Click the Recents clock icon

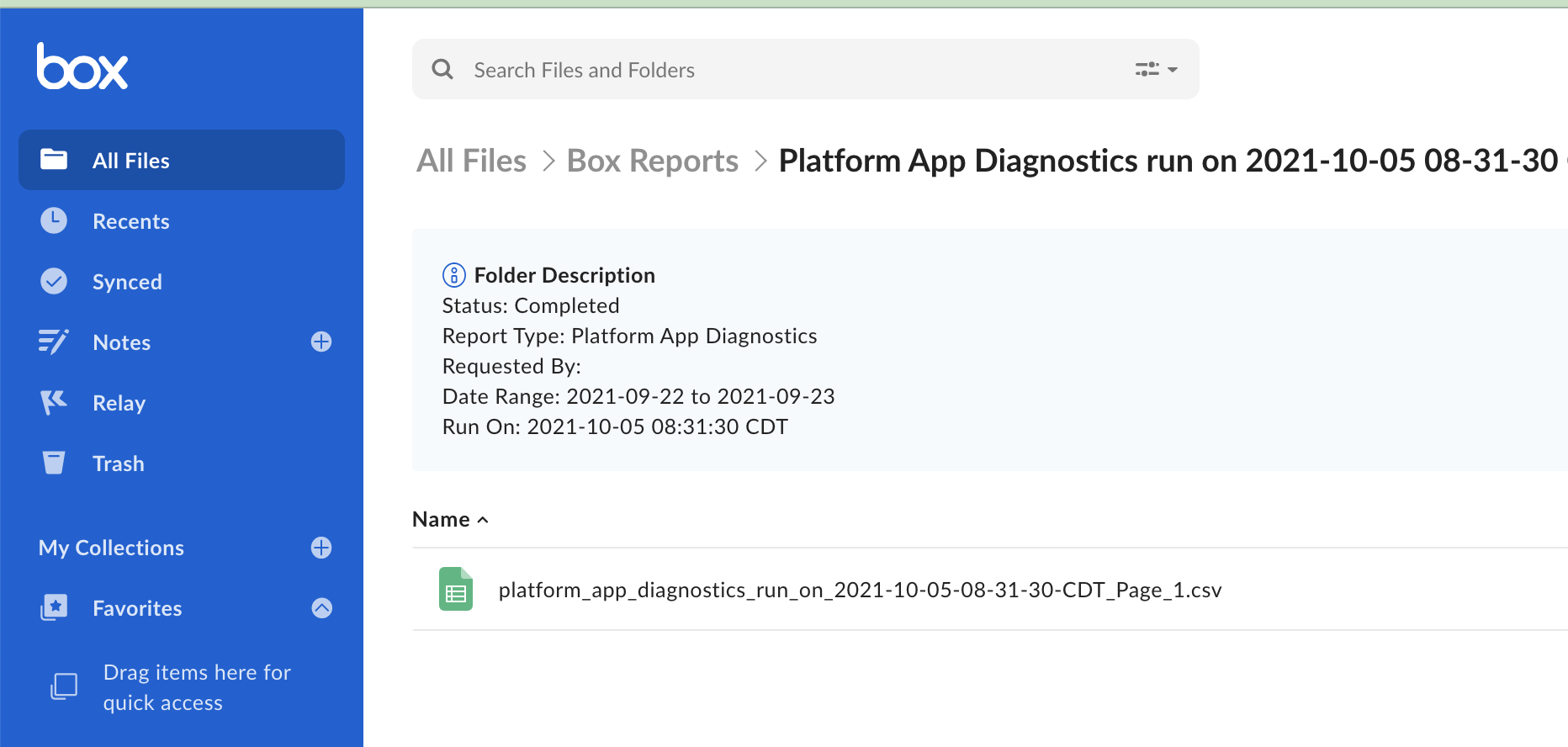(54, 220)
